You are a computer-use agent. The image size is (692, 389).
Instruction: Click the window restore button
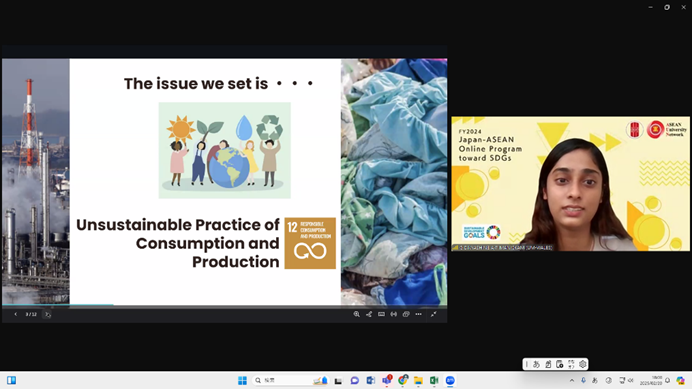667,7
